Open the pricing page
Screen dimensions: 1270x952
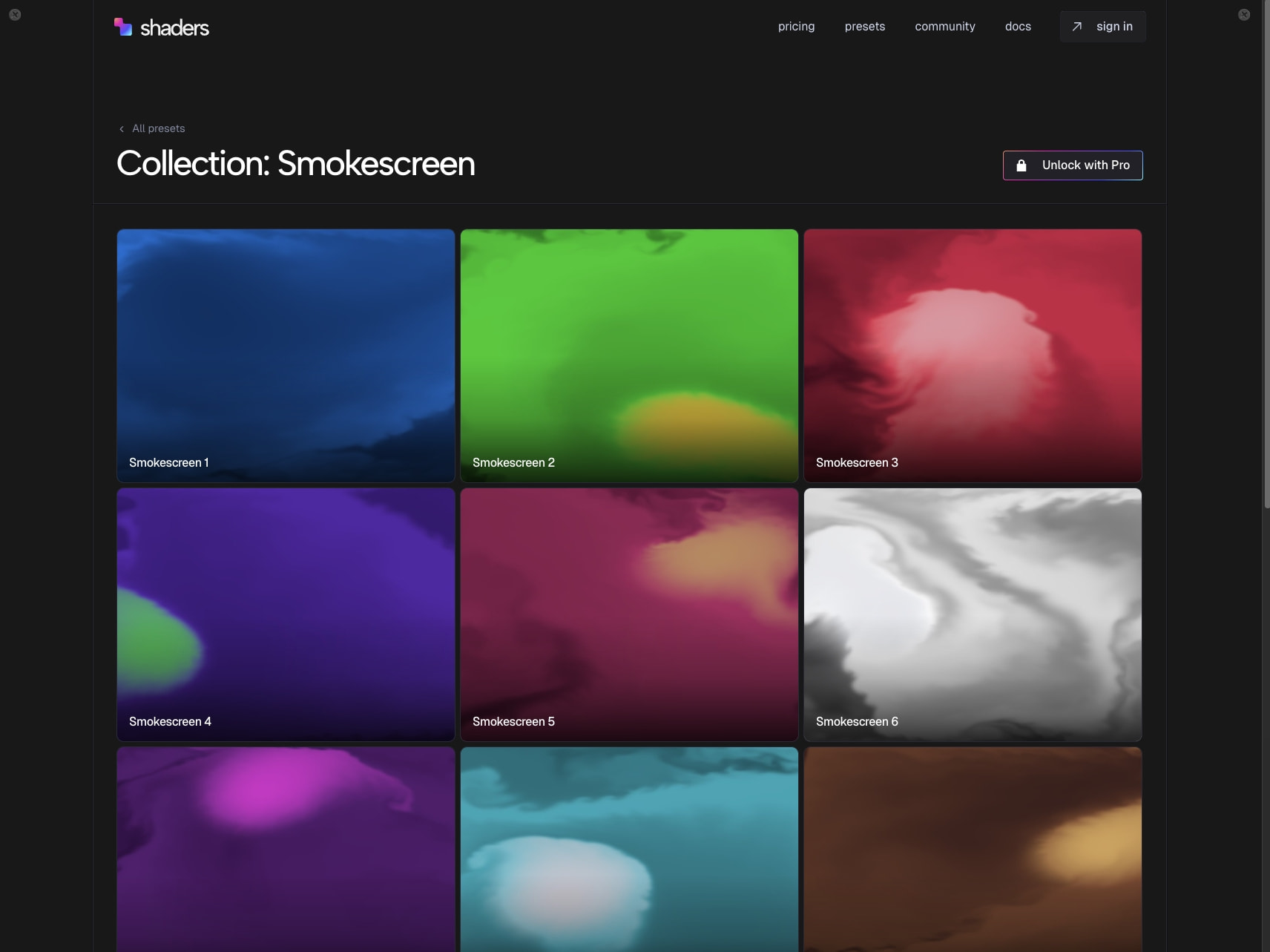[796, 27]
